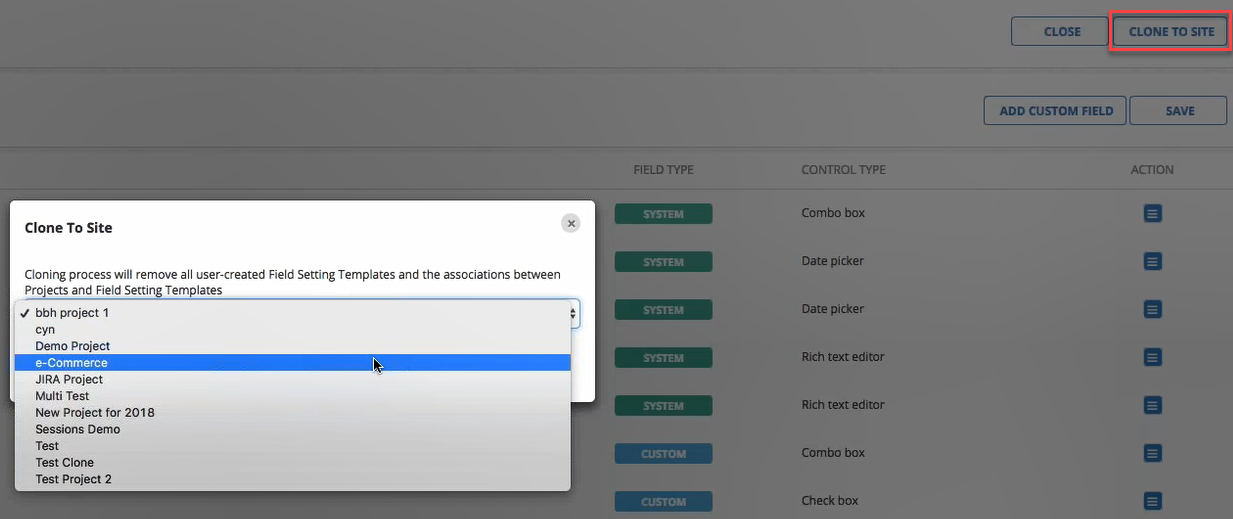Open action icon for CUSTOM Combo box row
The width and height of the screenshot is (1233, 519).
tap(1152, 454)
